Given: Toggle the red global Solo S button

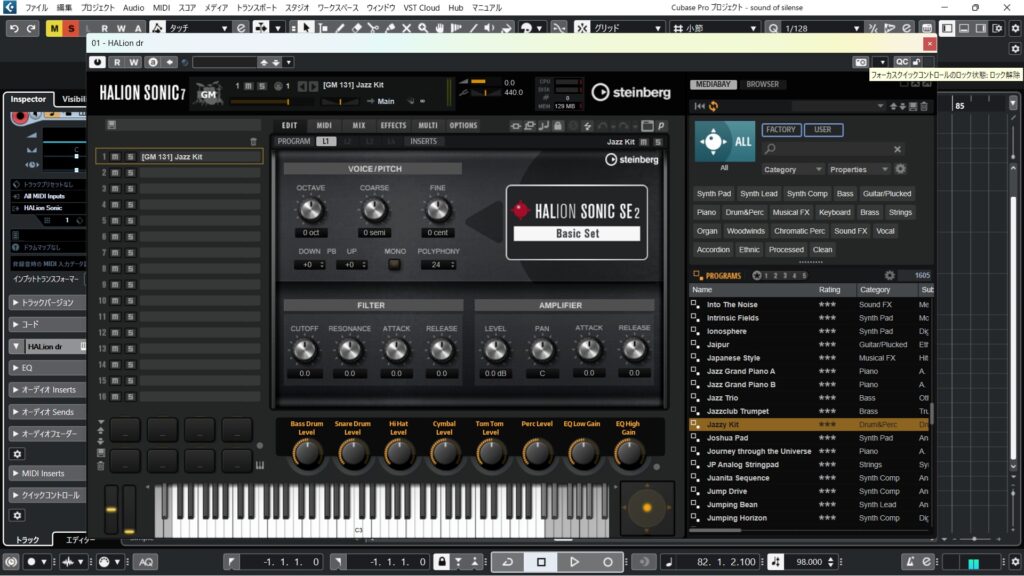Looking at the screenshot, I should (71, 28).
